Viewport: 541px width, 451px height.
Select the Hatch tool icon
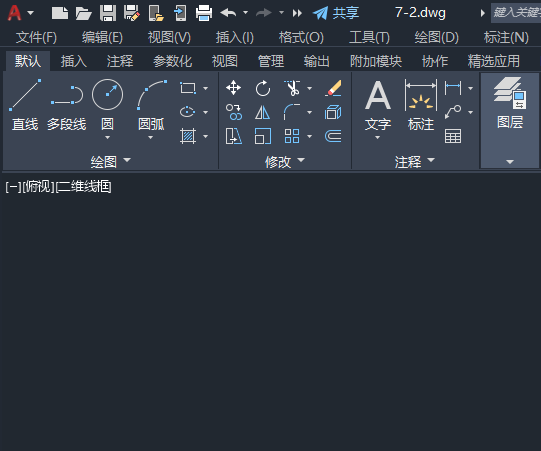[x=188, y=136]
